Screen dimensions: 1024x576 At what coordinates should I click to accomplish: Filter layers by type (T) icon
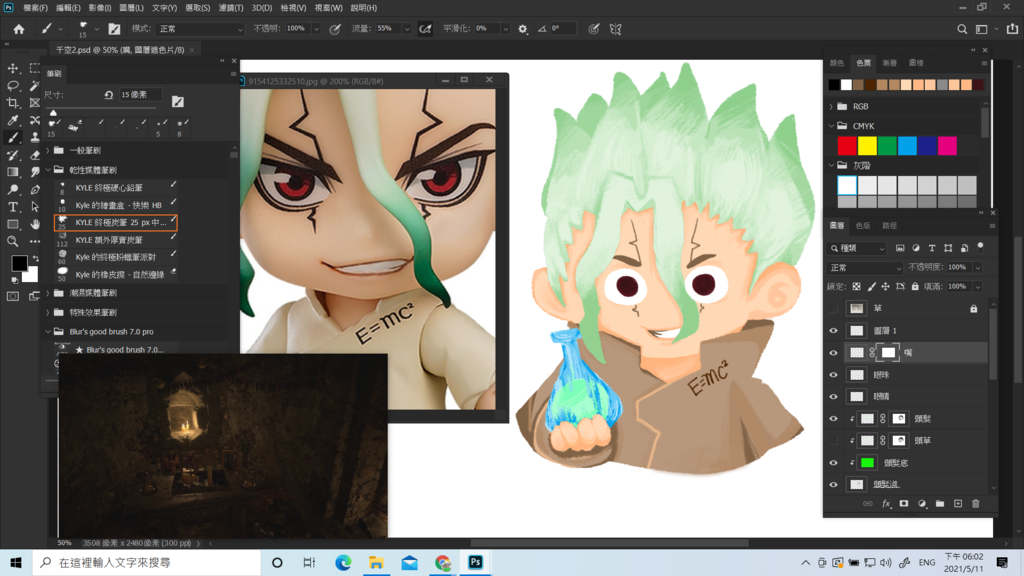pos(932,248)
